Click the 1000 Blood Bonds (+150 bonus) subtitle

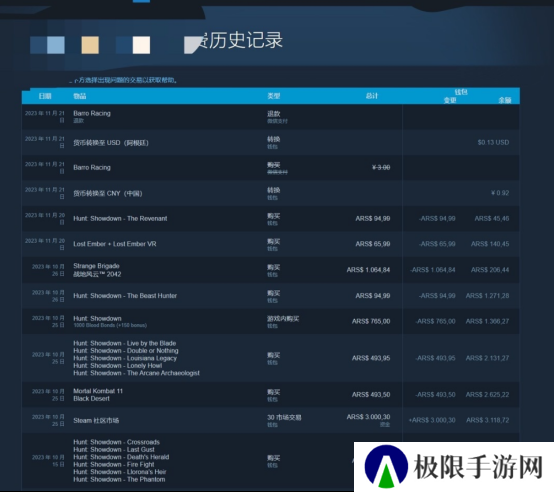click(110, 325)
